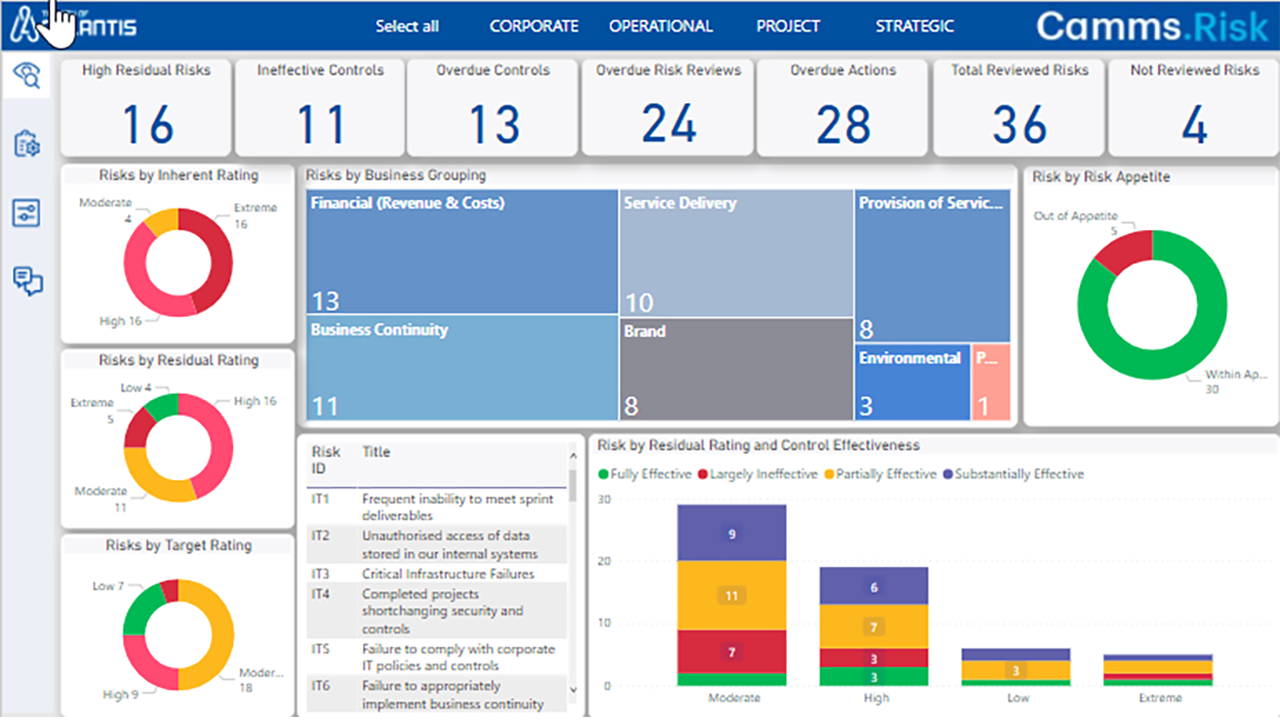Toggle Substantially Effective legend item

(1012, 474)
